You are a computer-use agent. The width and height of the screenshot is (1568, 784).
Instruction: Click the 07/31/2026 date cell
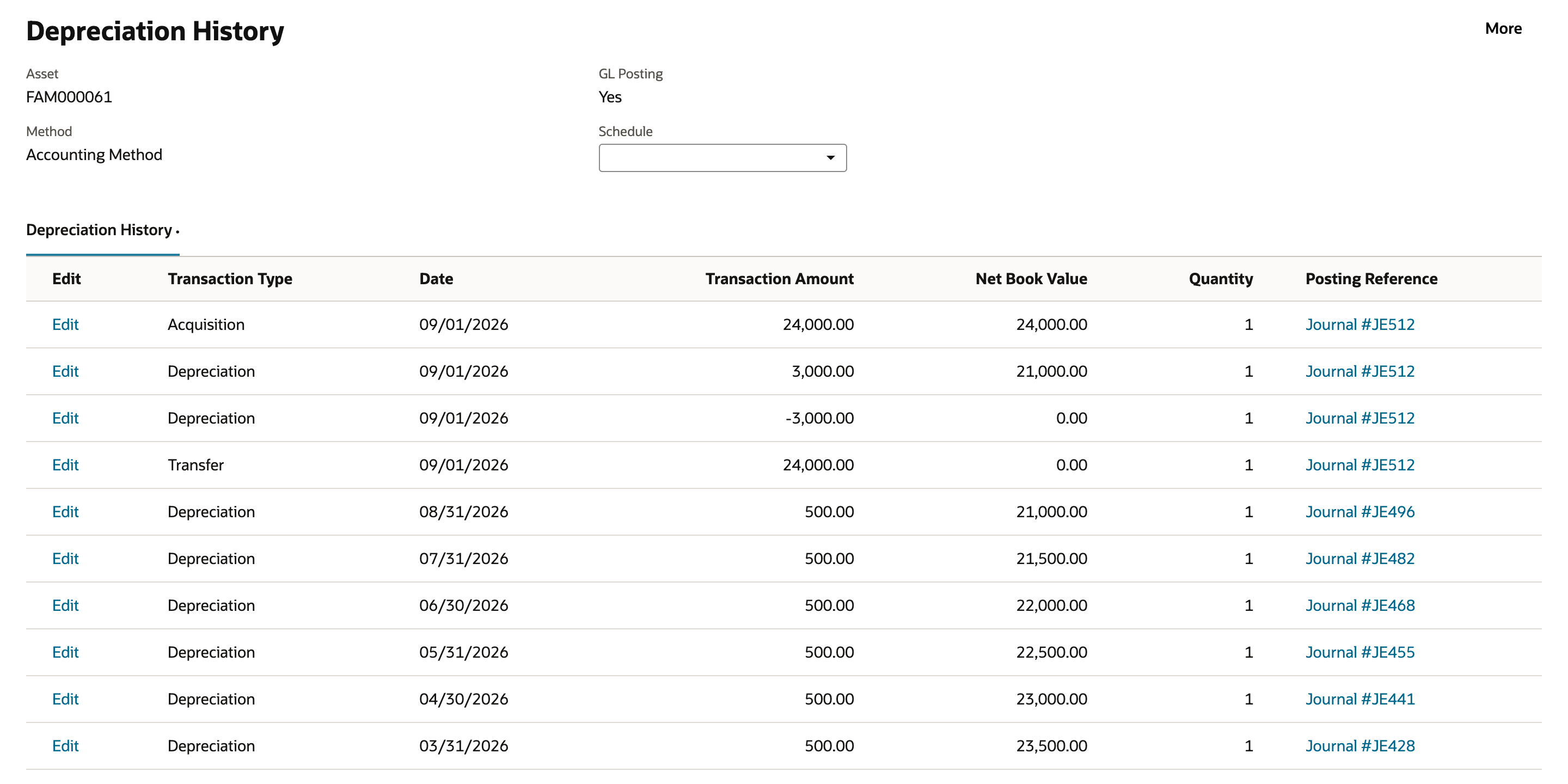point(463,559)
